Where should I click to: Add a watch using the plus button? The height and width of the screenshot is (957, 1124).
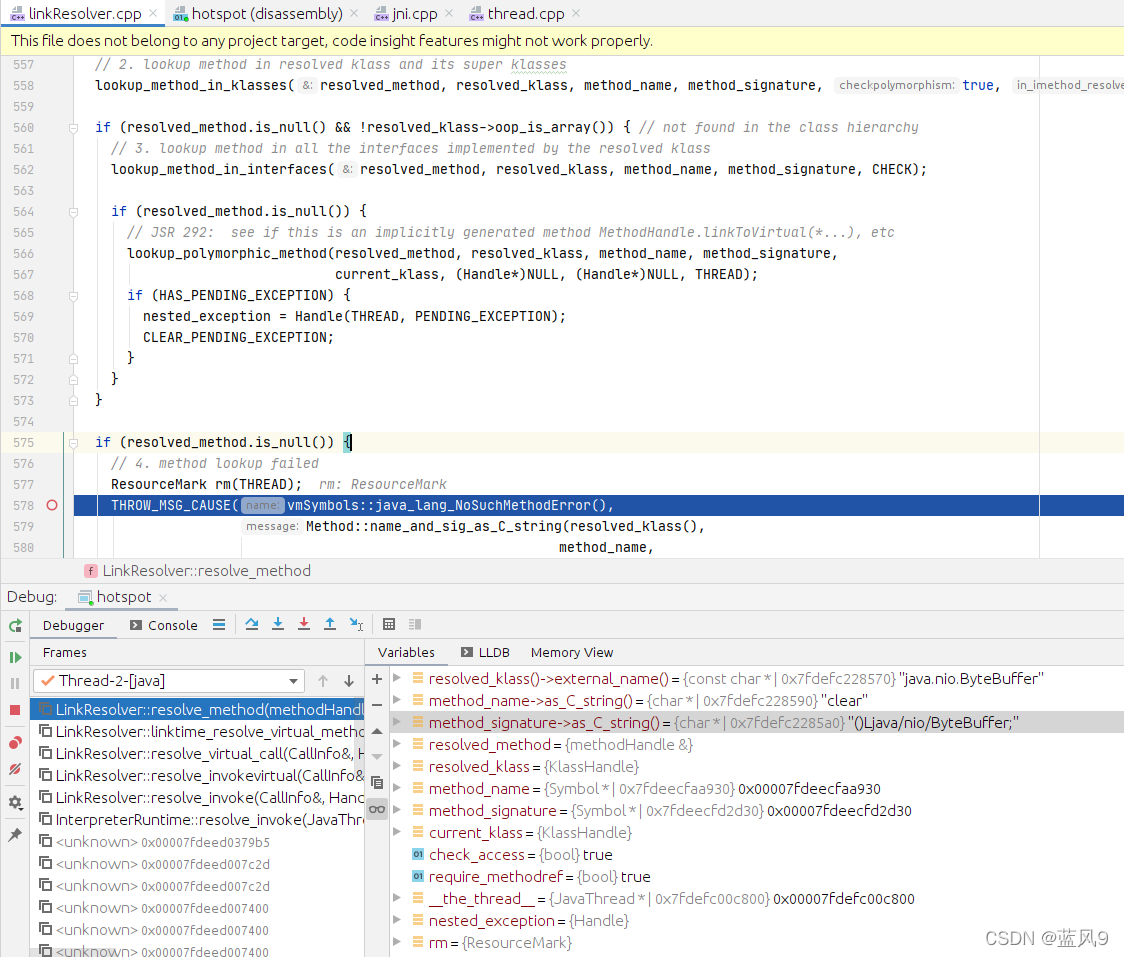pos(376,678)
